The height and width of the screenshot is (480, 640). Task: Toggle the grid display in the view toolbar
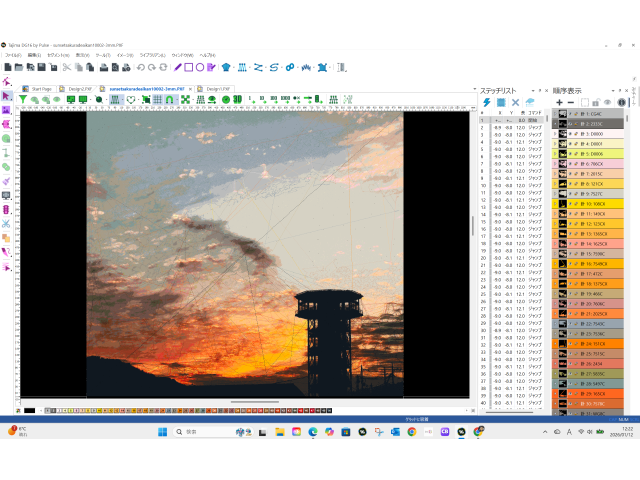tap(158, 100)
